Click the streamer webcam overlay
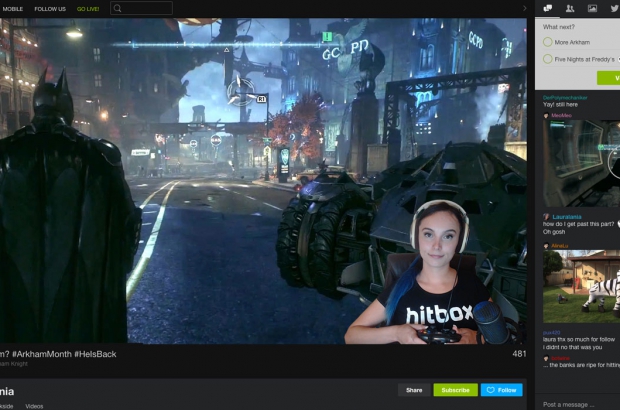 click(435, 272)
